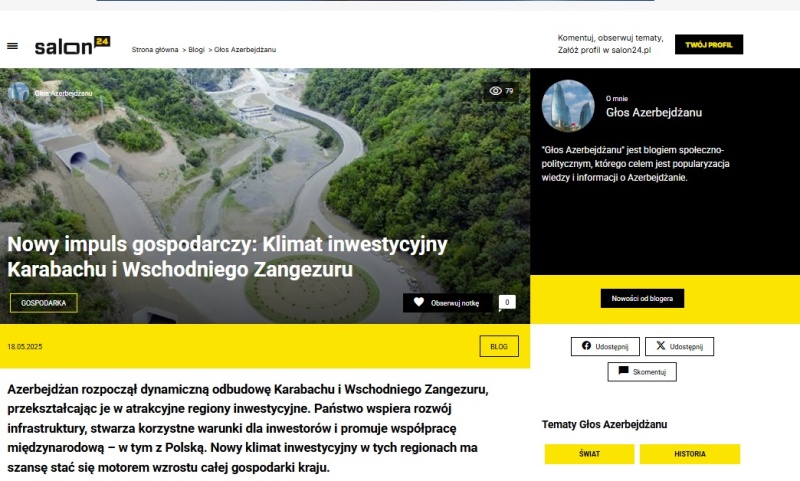This screenshot has width=800, height=481.
Task: Click the salon24 logo
Action: [72, 45]
